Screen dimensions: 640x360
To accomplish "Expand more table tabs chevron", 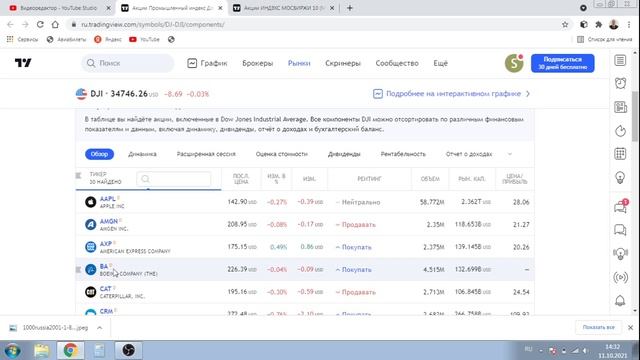I will click(509, 154).
